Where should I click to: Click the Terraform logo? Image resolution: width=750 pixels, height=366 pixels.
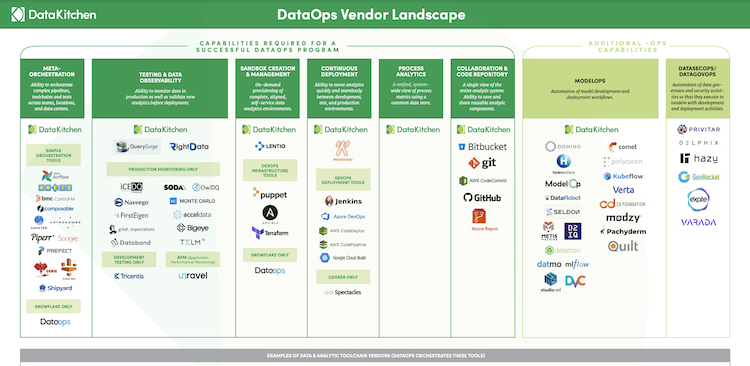[270, 233]
